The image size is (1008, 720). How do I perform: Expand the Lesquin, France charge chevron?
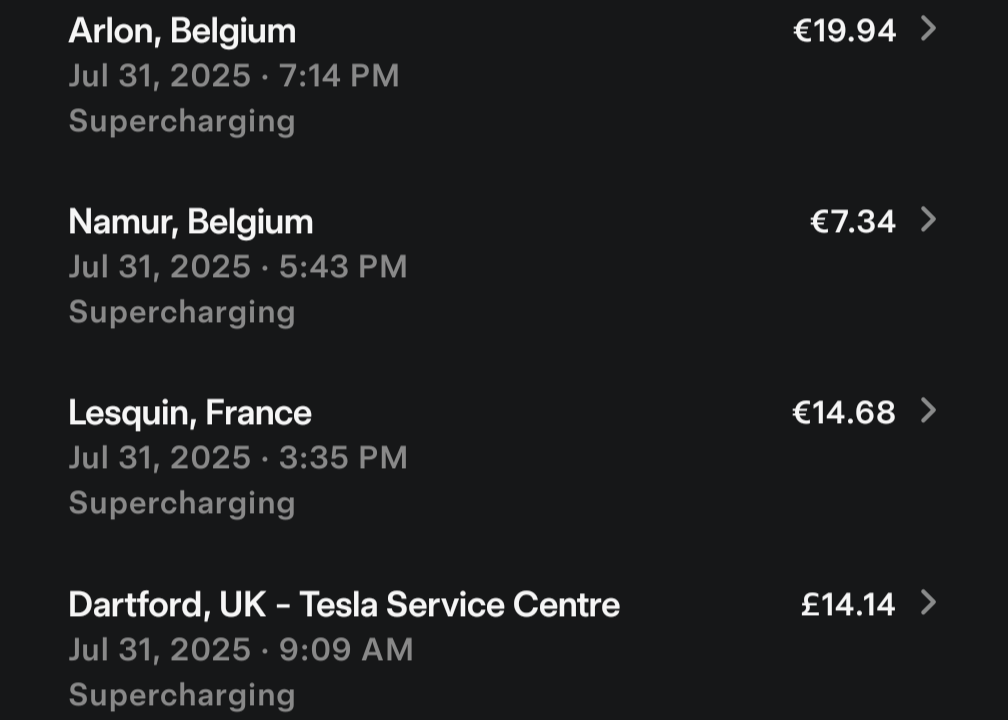coord(928,411)
